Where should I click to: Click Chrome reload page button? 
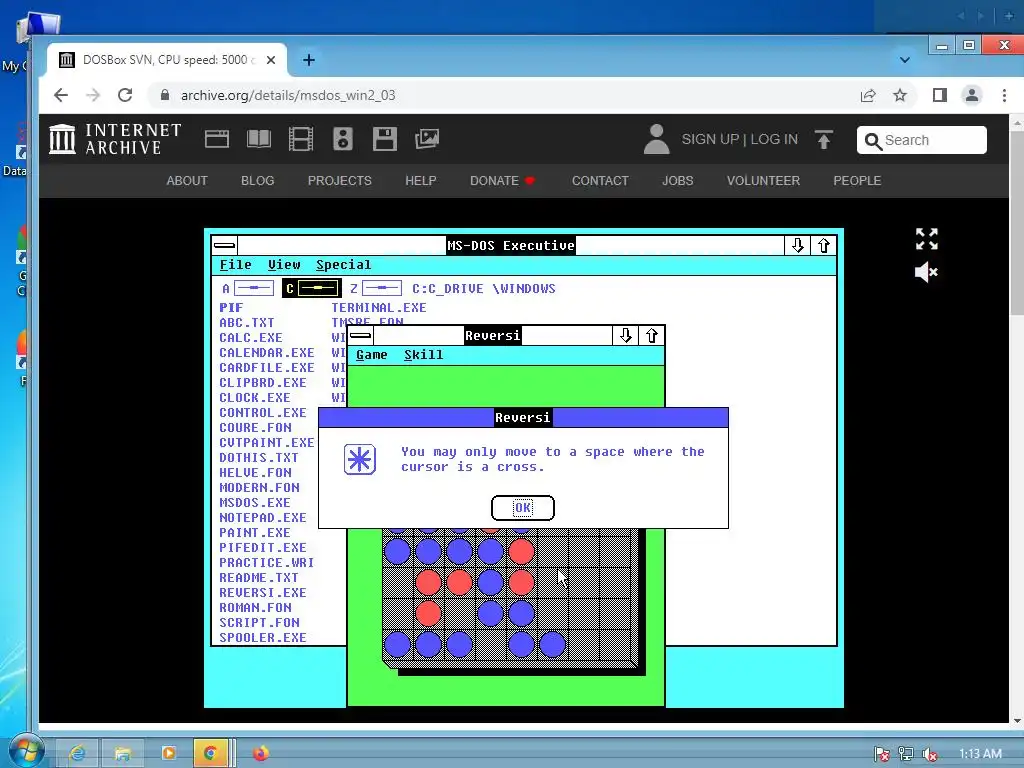[x=125, y=95]
